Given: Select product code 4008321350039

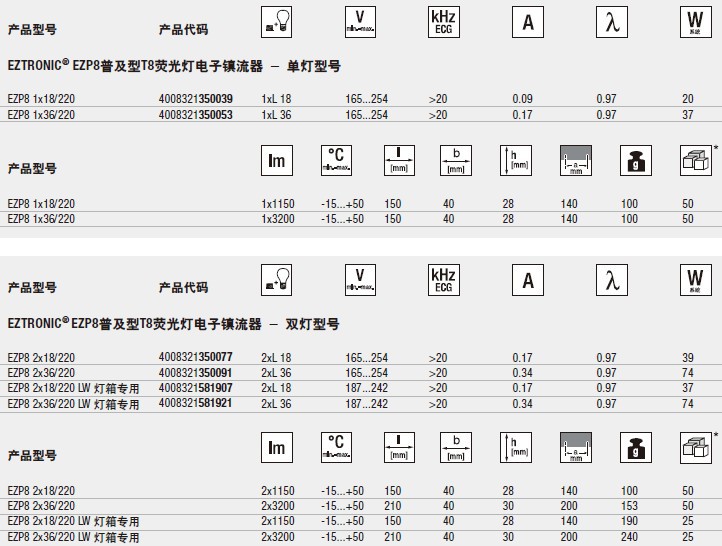Looking at the screenshot, I should click(195, 99).
